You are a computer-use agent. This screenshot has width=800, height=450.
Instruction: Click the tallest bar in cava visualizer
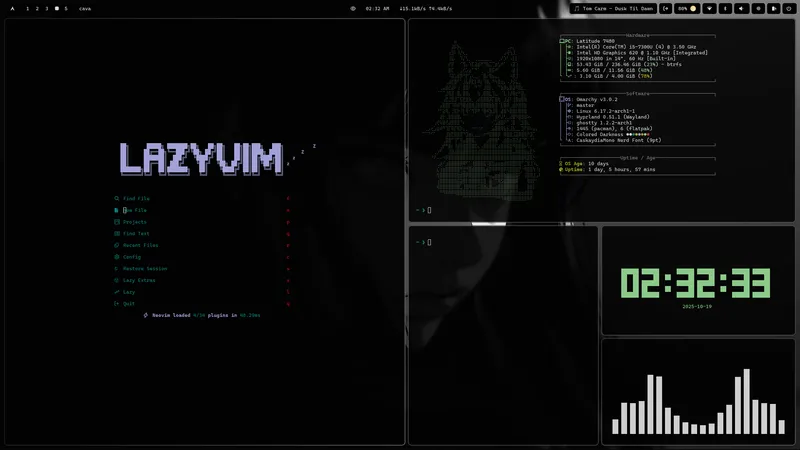coord(746,402)
